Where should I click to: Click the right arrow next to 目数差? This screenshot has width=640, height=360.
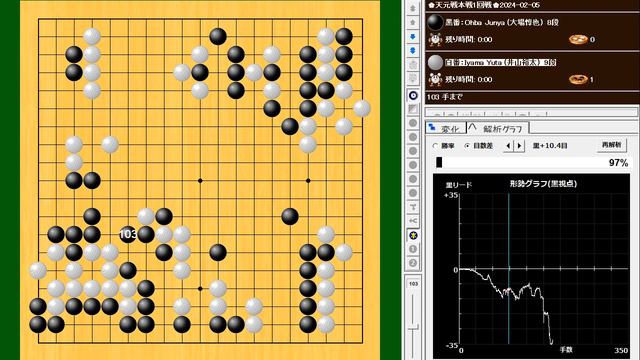pos(519,146)
